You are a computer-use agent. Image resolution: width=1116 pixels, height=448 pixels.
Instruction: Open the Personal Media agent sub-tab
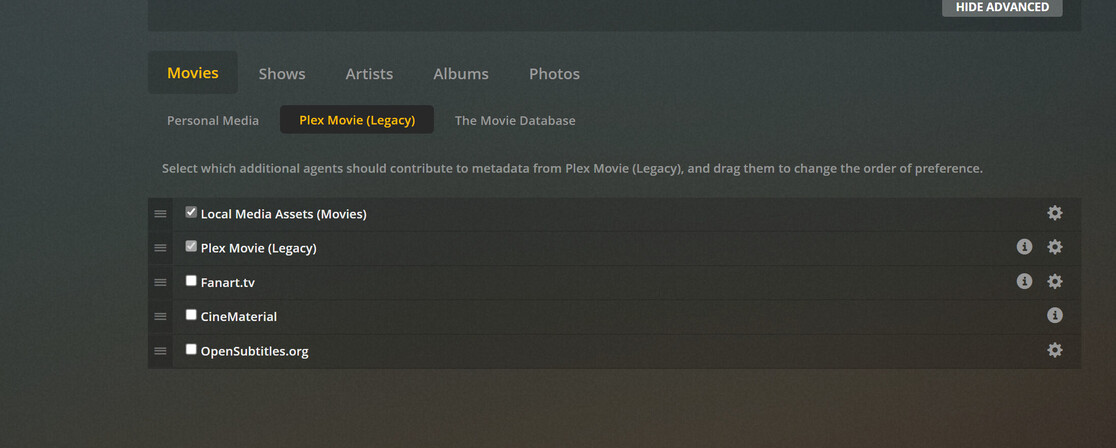pyautogui.click(x=213, y=120)
